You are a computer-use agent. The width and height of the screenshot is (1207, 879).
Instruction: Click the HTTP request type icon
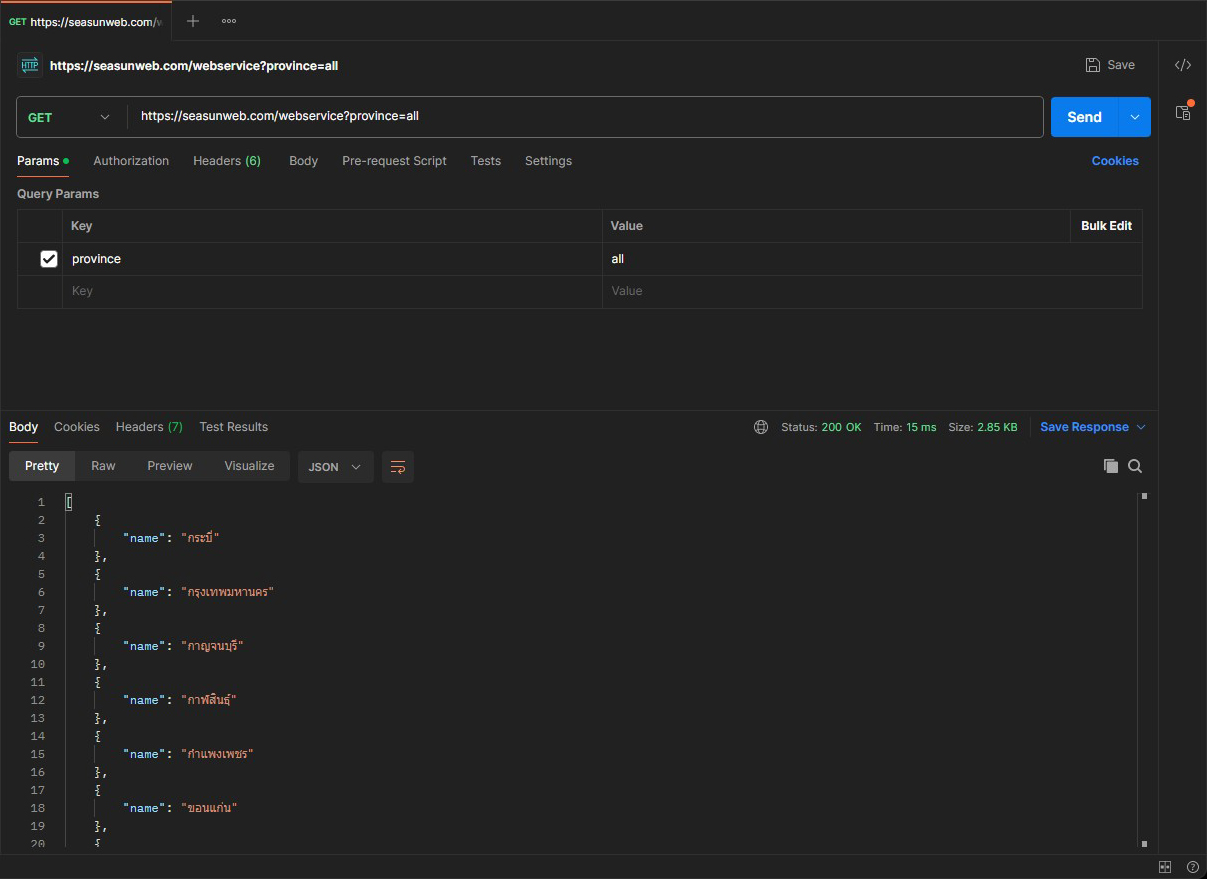(x=30, y=65)
